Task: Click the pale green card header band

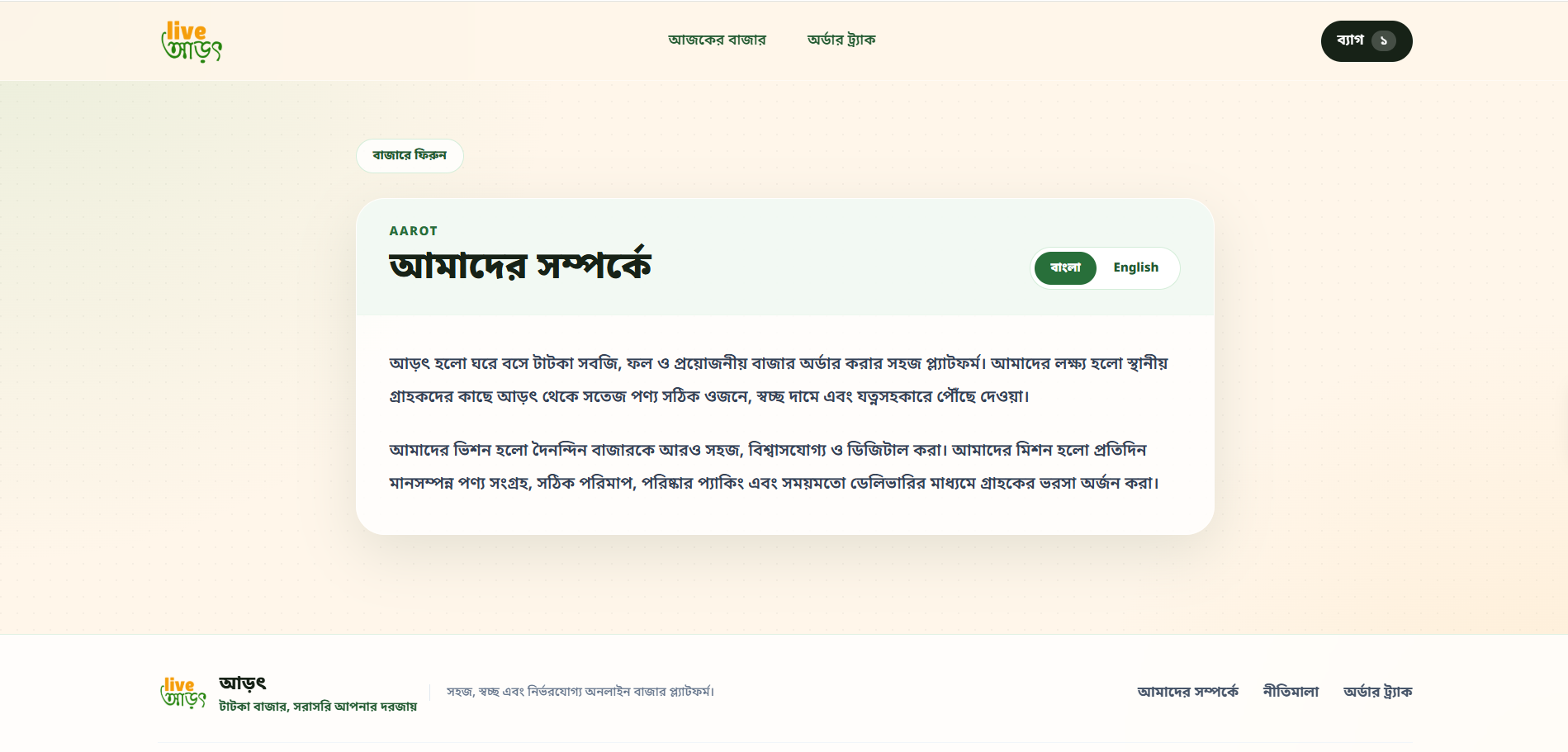Action: click(x=784, y=258)
